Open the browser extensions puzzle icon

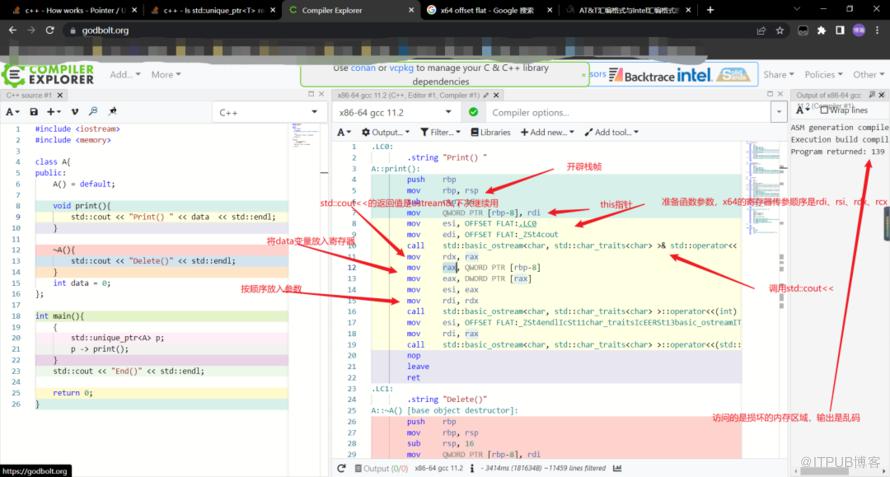coord(821,30)
